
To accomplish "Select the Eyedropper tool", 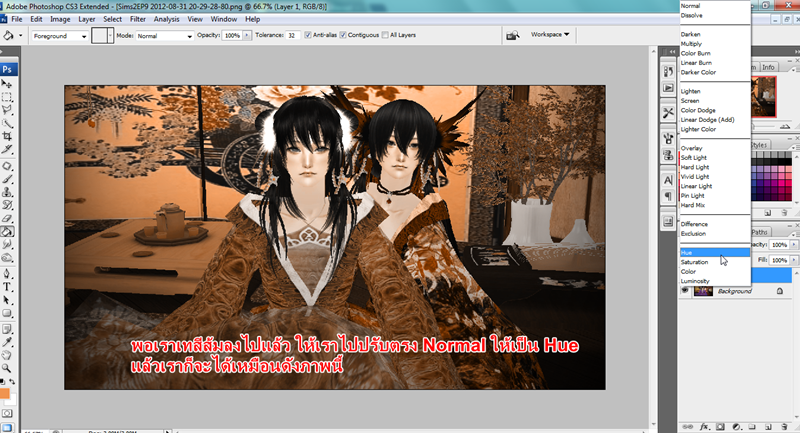I will point(7,342).
